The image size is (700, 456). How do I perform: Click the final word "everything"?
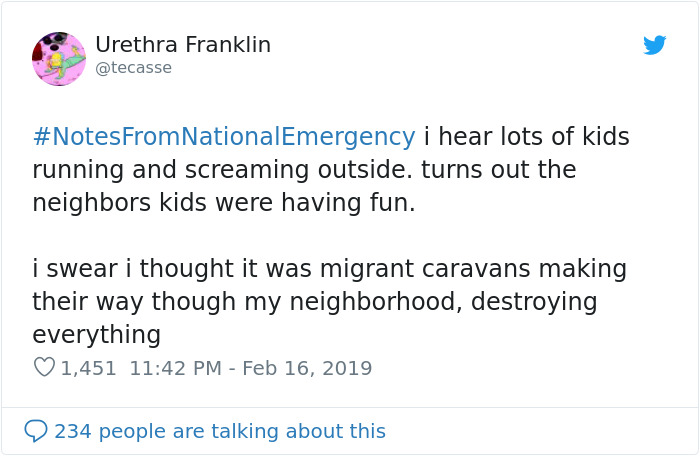pos(96,334)
